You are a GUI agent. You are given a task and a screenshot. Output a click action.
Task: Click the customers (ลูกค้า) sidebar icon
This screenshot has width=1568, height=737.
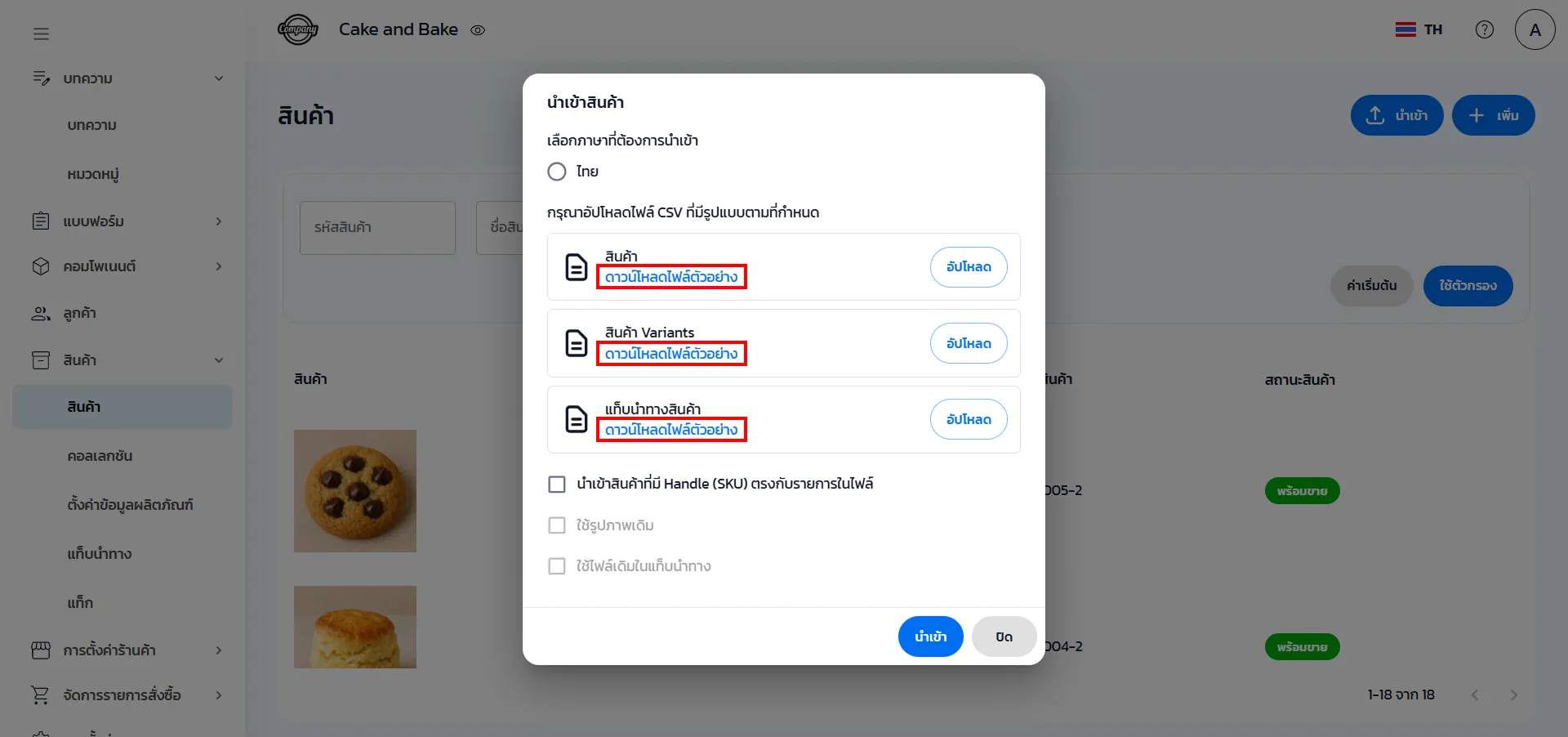(x=40, y=314)
